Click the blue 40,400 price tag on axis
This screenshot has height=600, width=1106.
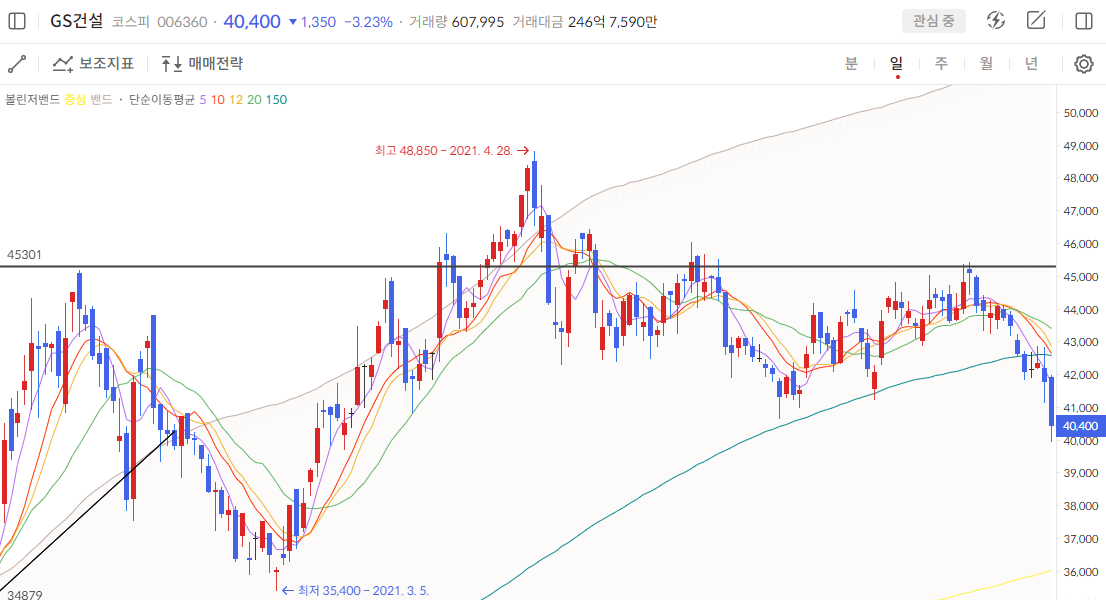click(x=1081, y=427)
